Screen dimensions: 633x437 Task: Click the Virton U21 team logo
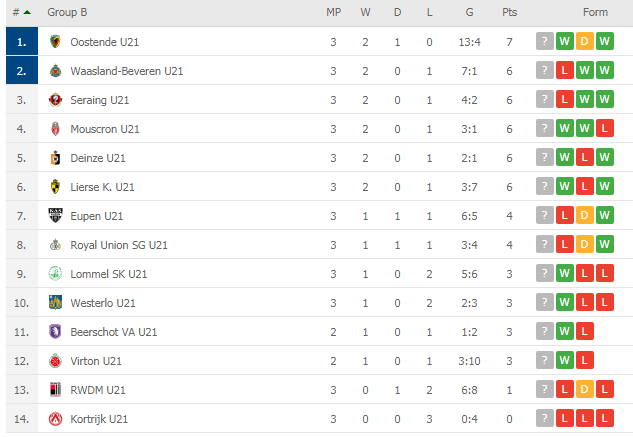pyautogui.click(x=55, y=361)
